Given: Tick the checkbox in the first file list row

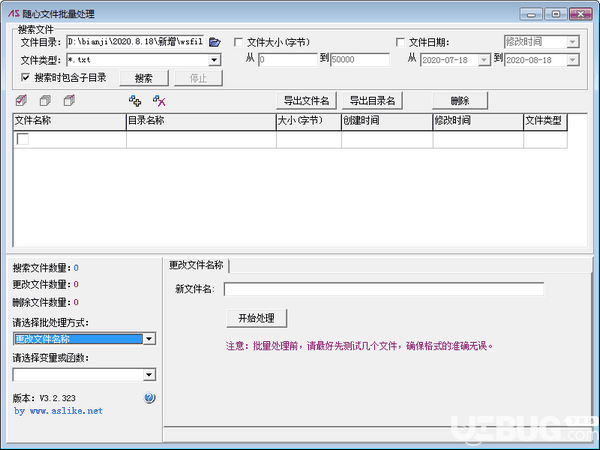Looking at the screenshot, I should pos(23,139).
